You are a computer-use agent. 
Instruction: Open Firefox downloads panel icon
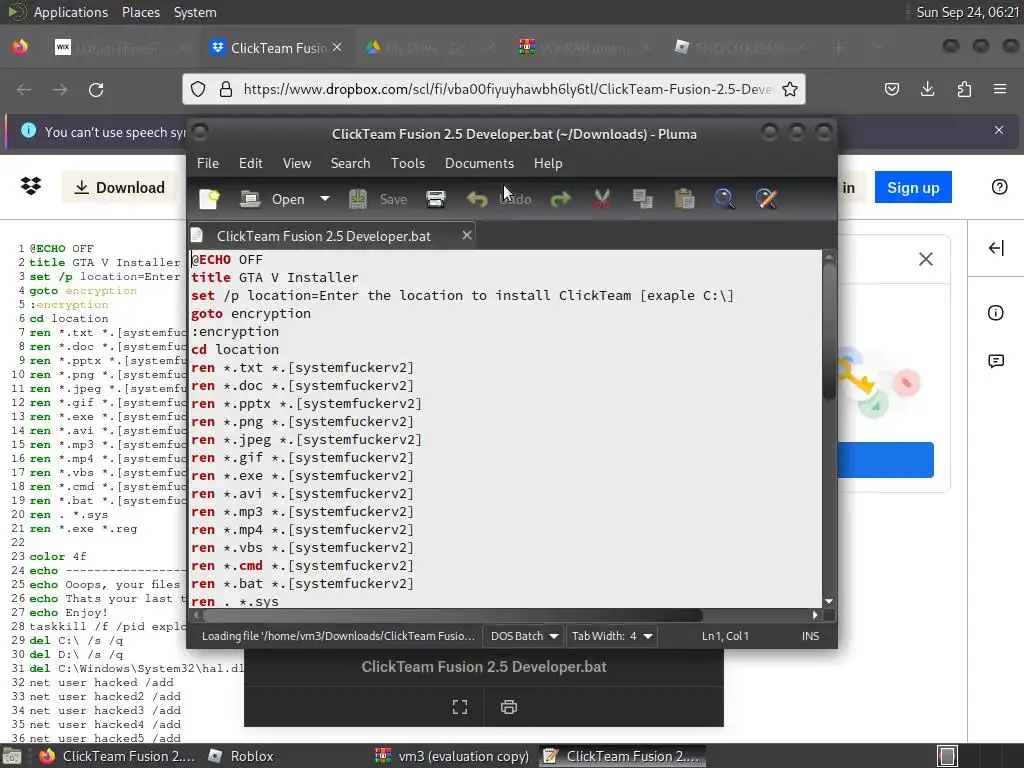[927, 89]
